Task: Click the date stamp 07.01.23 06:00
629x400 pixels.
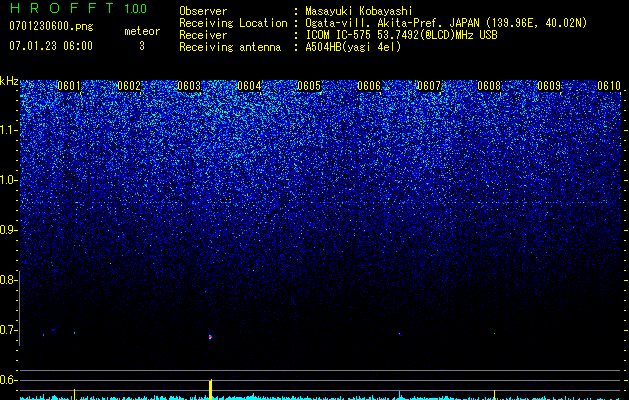Action: click(x=51, y=46)
